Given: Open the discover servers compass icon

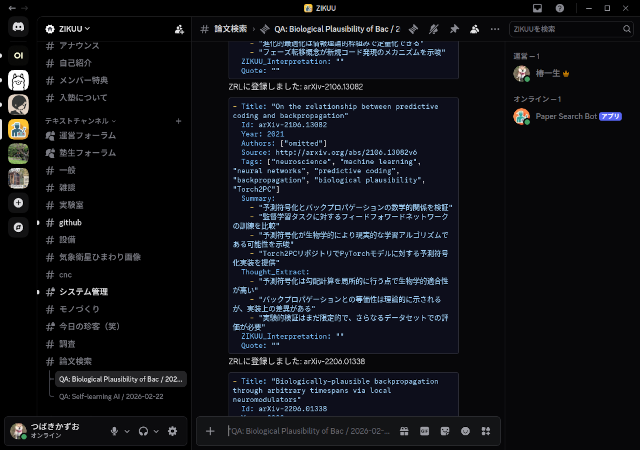Looking at the screenshot, I should point(18,227).
